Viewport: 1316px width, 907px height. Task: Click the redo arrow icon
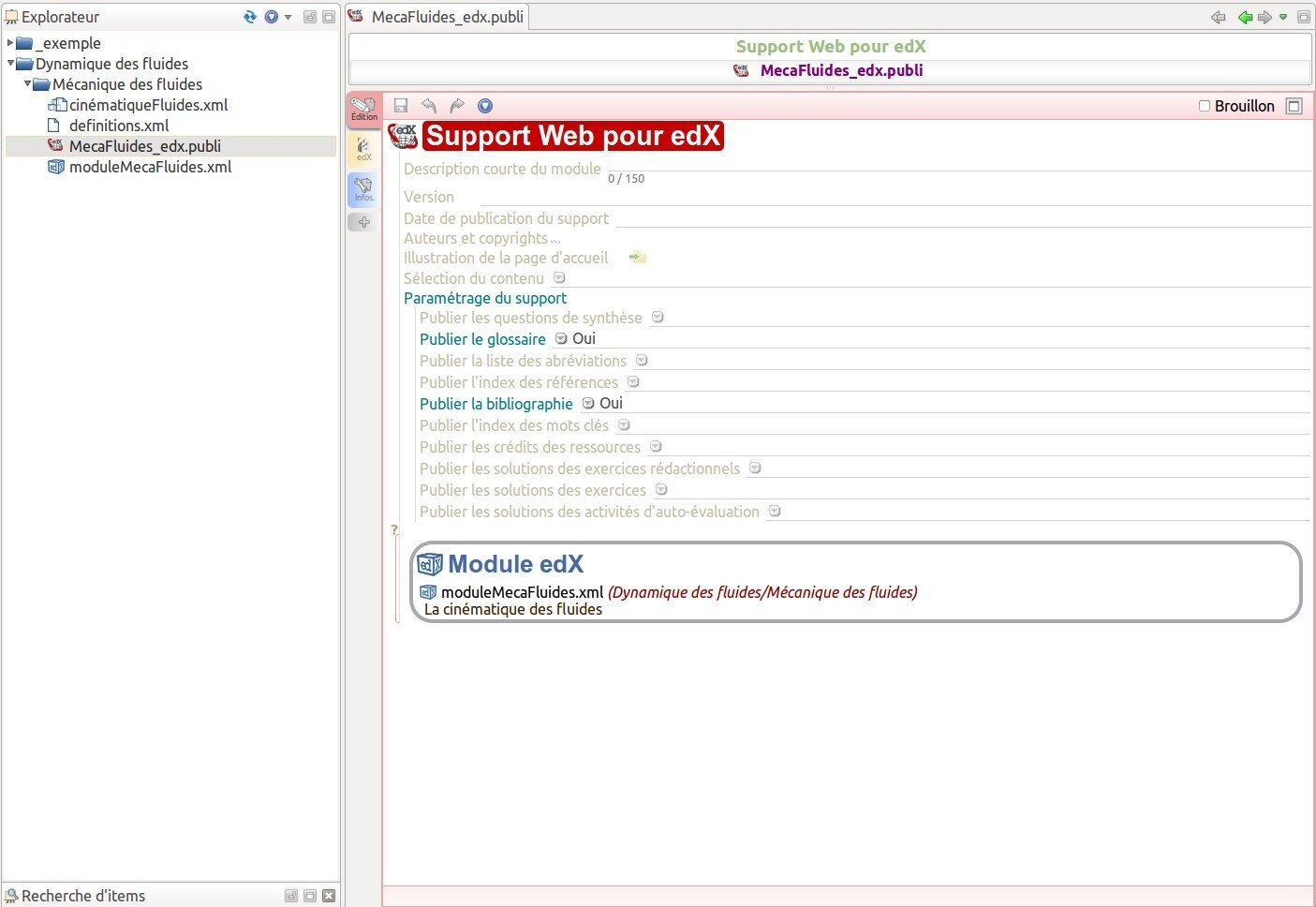[457, 106]
